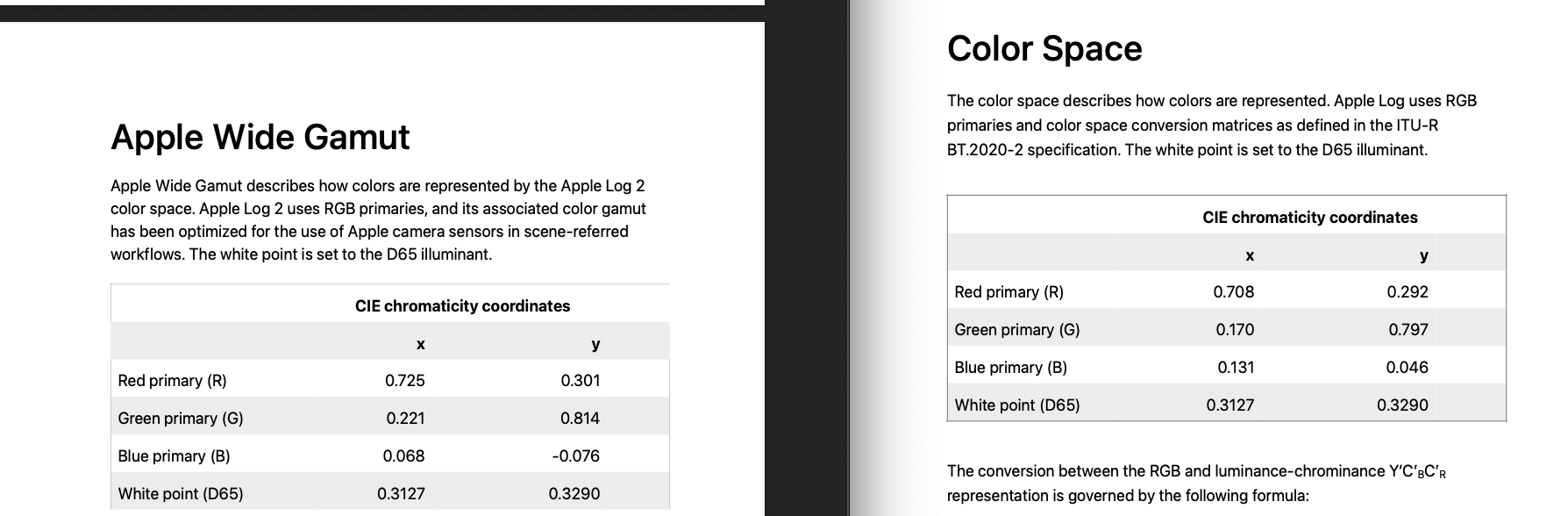1568x516 pixels.
Task: Click "Red primary (R)" in Apple Wide Gamut table
Action: [172, 381]
